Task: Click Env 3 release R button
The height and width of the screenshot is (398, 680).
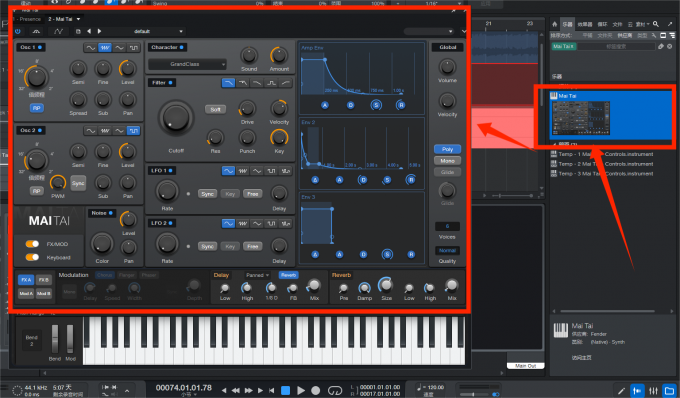Action: 411,254
